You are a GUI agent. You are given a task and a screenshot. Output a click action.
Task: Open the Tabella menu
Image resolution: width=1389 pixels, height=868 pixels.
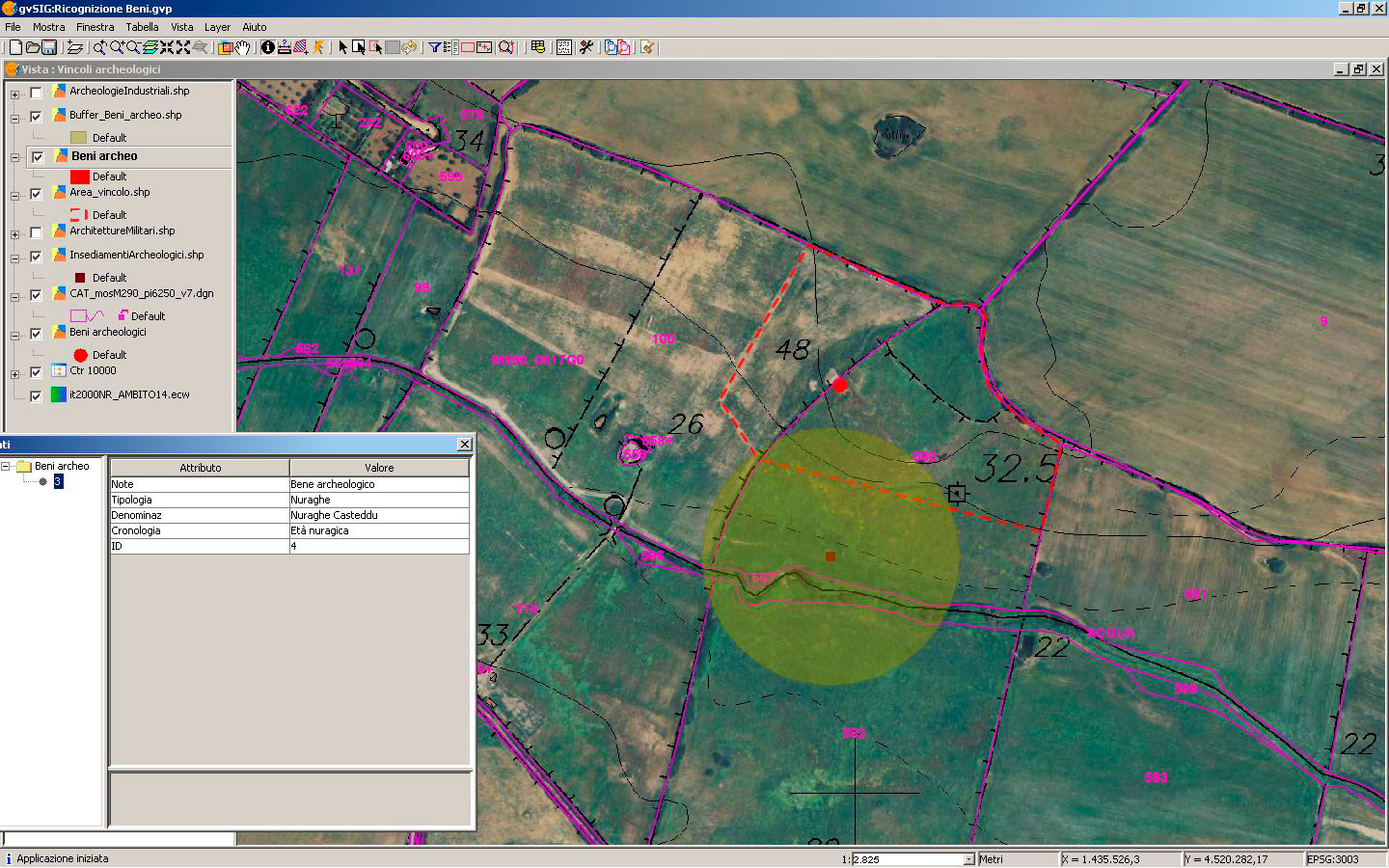click(142, 27)
